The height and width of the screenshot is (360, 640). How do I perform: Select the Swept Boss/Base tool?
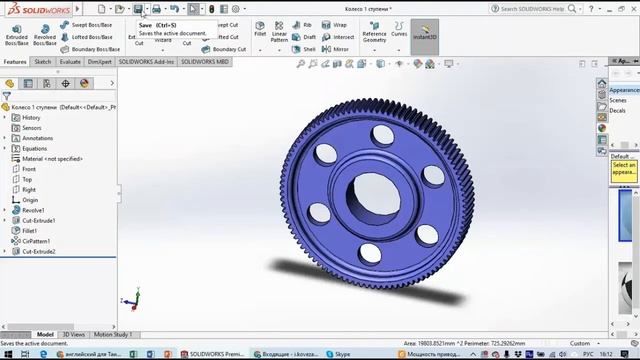[86, 25]
